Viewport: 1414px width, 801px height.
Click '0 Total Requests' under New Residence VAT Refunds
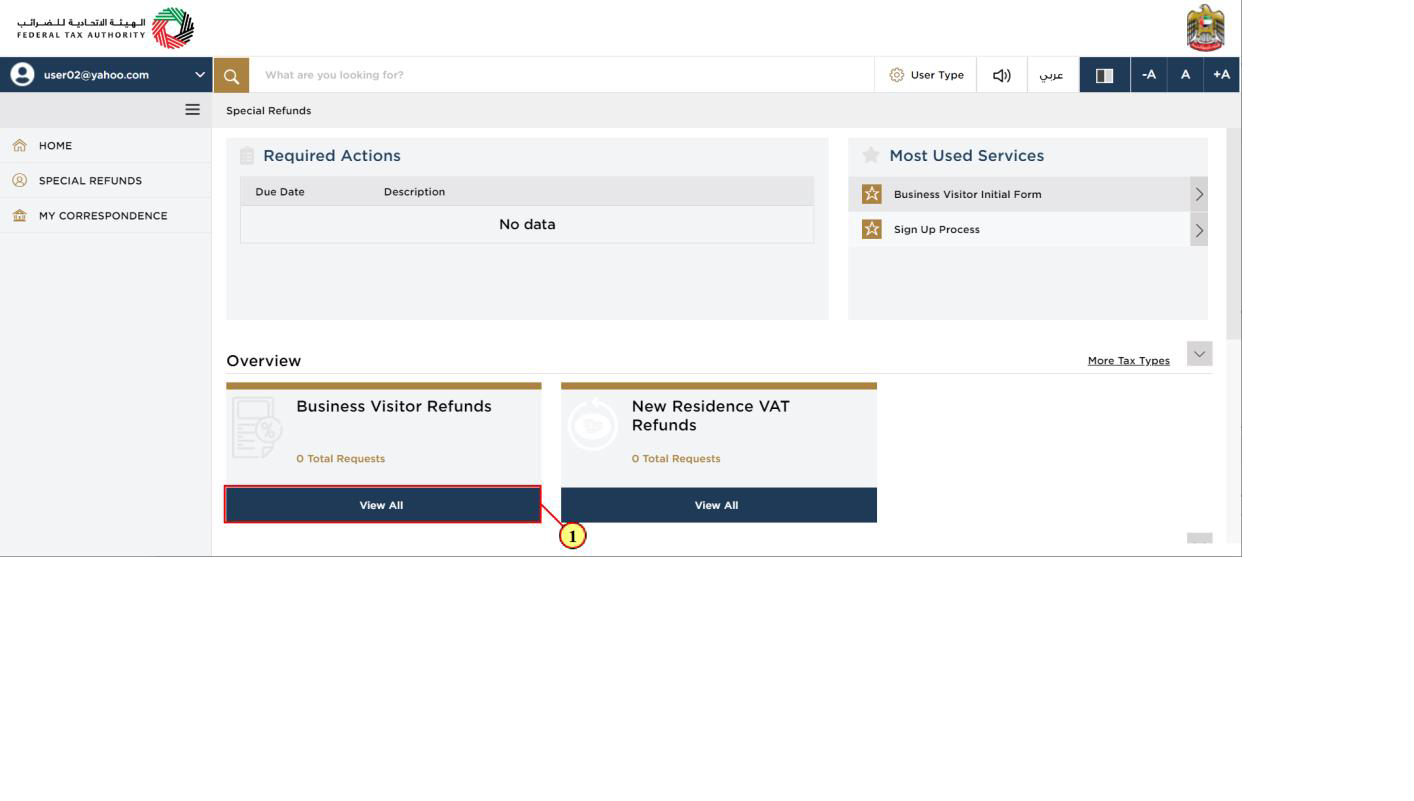676,458
